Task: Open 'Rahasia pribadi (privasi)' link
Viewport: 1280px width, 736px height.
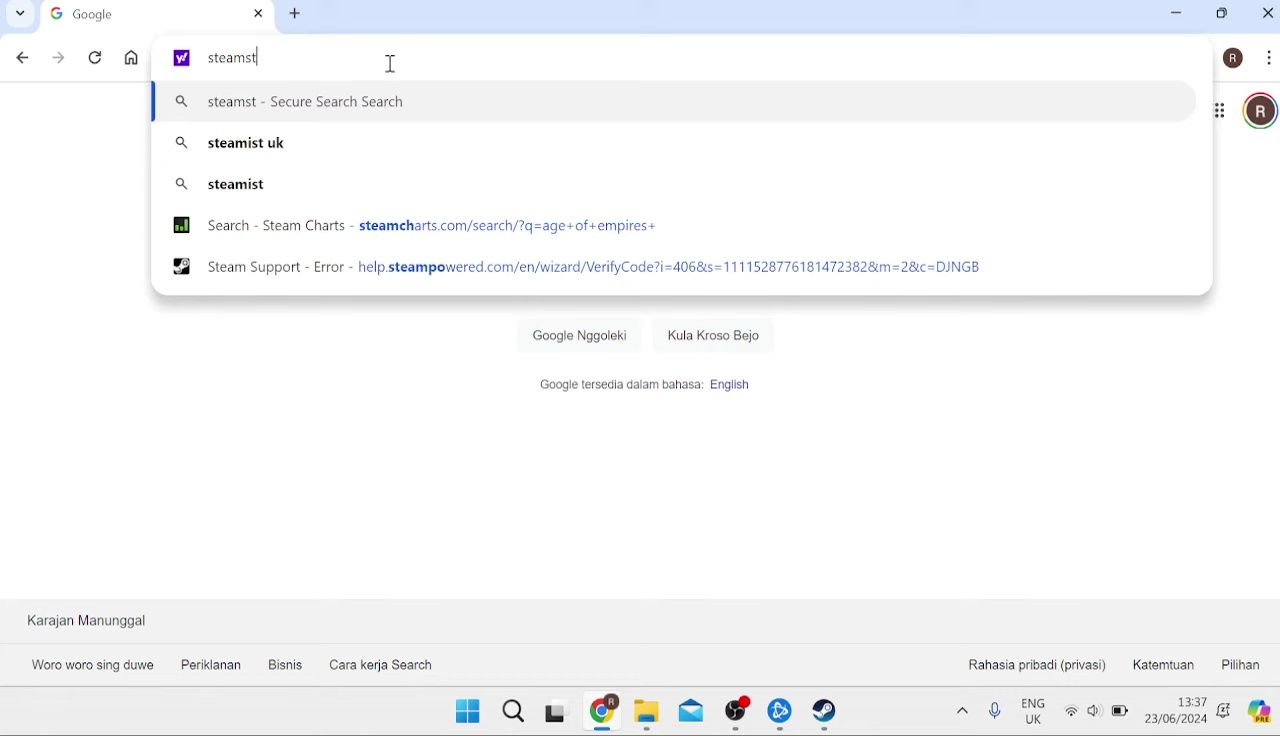Action: click(x=1037, y=665)
